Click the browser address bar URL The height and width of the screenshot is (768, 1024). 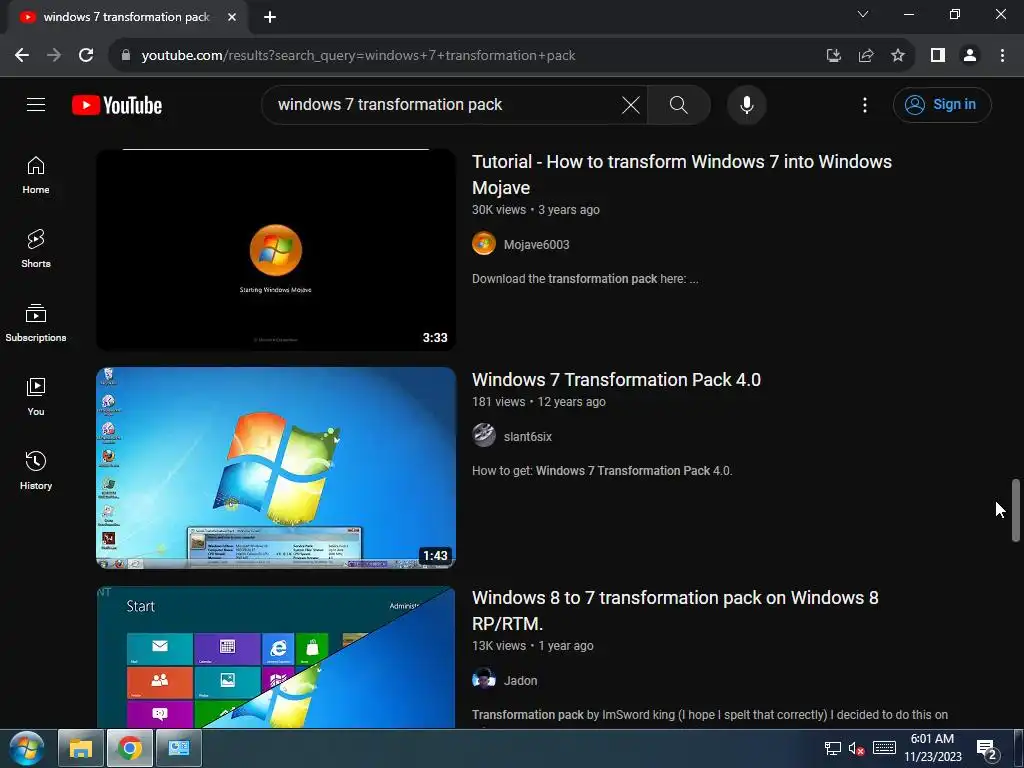359,56
